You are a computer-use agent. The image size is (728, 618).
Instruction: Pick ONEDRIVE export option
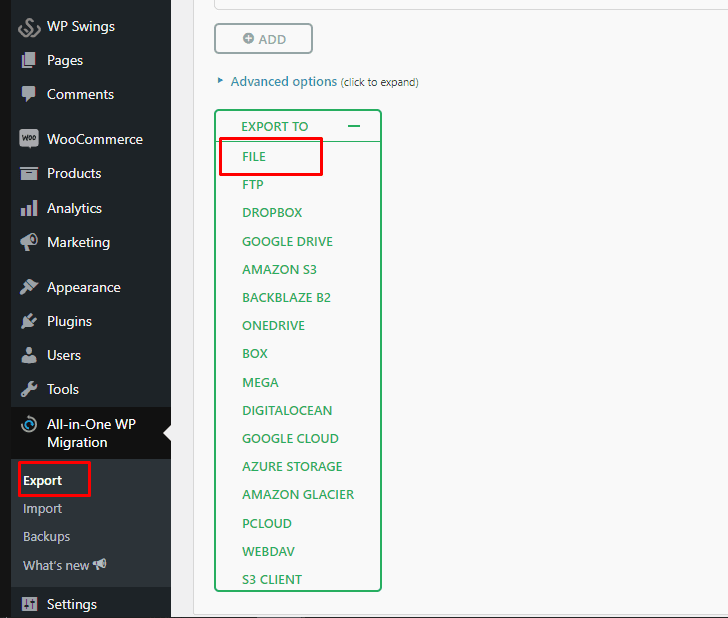273,325
